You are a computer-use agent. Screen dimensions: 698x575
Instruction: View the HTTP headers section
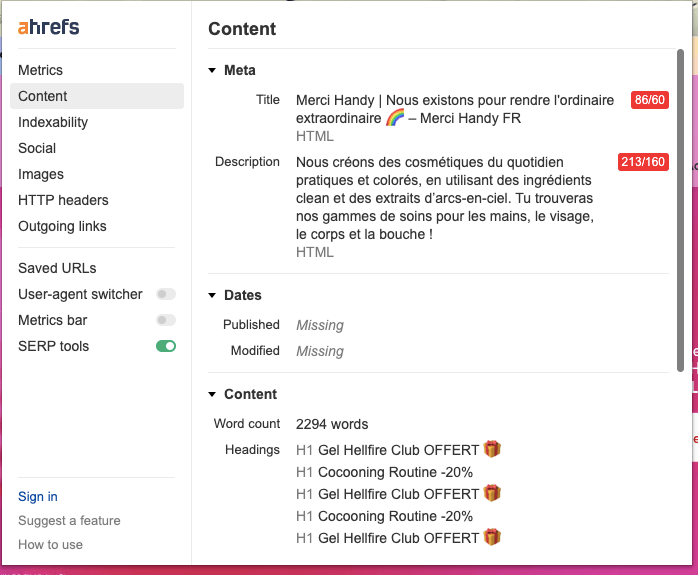[63, 200]
